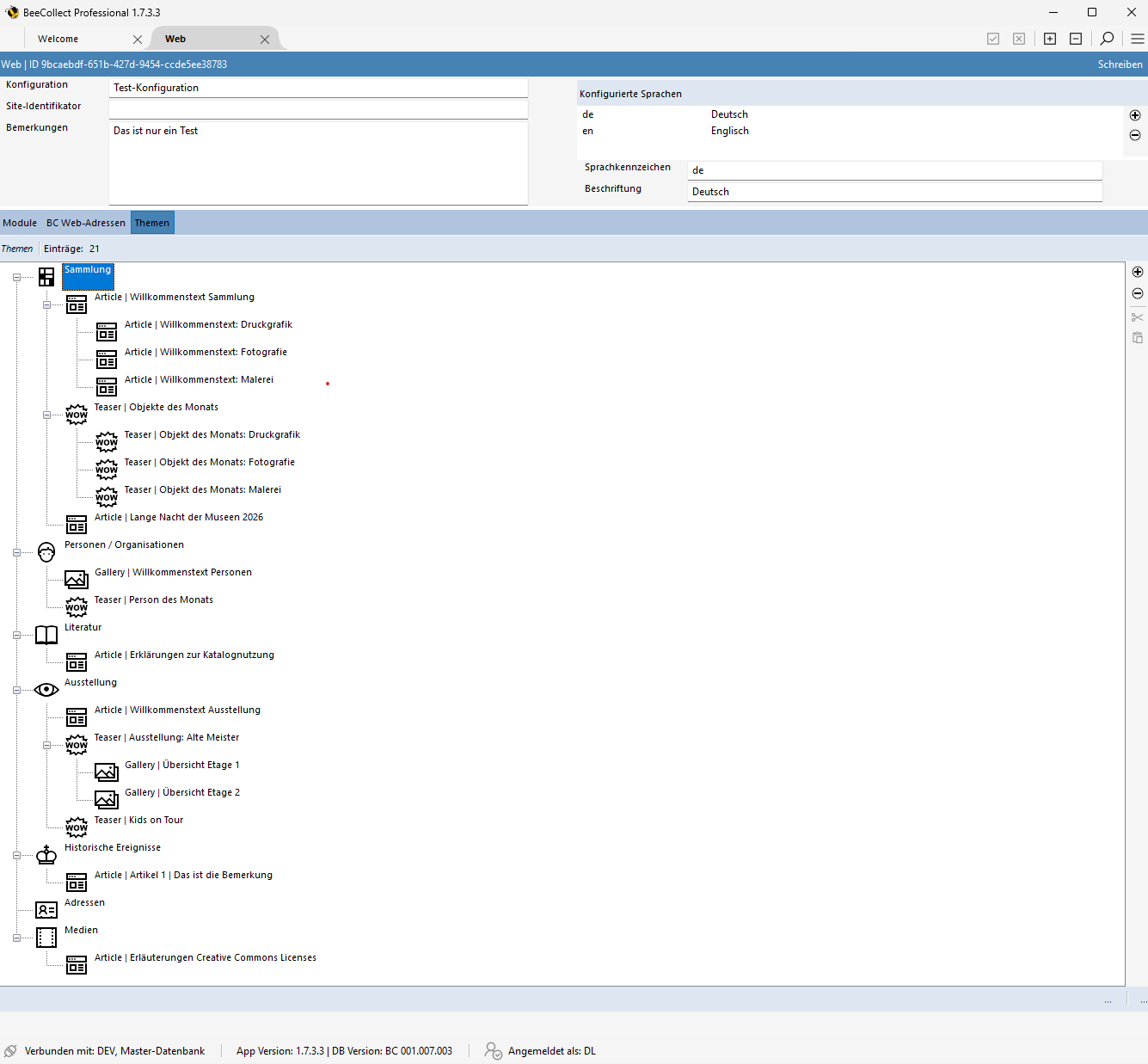This screenshot has width=1148, height=1064.
Task: Click the Literatur book icon
Action: coord(46,635)
